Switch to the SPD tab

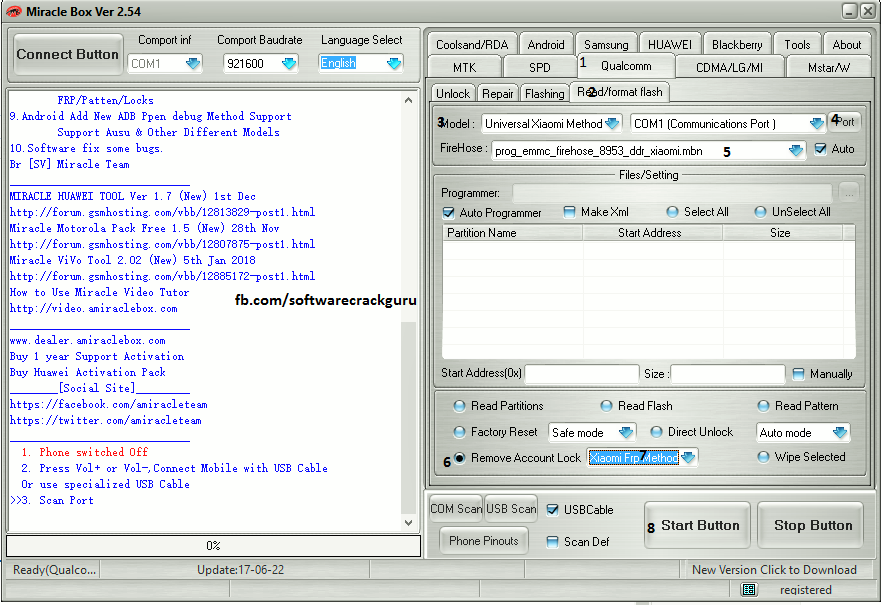coord(539,67)
